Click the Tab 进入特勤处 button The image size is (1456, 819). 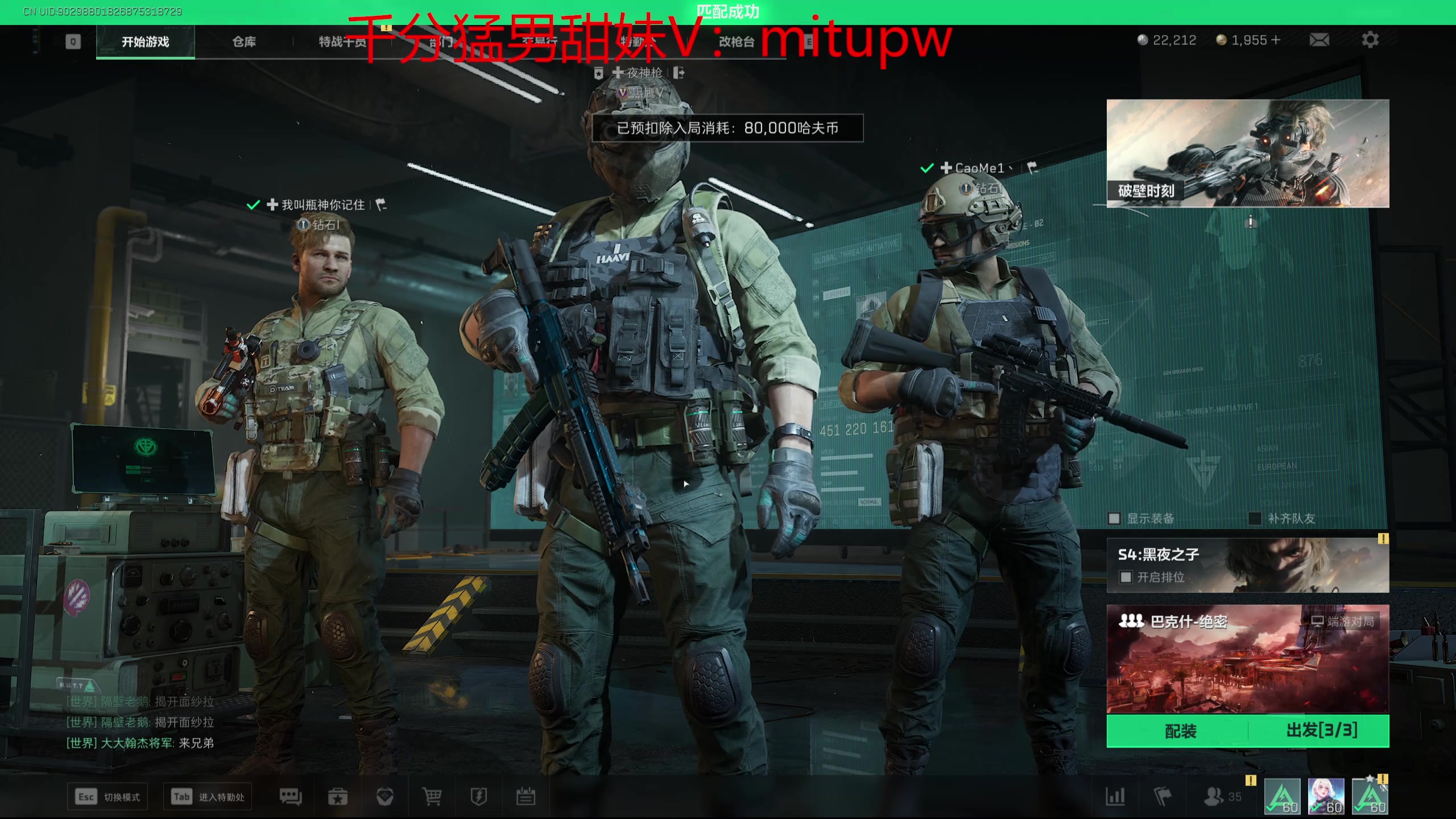tap(208, 797)
